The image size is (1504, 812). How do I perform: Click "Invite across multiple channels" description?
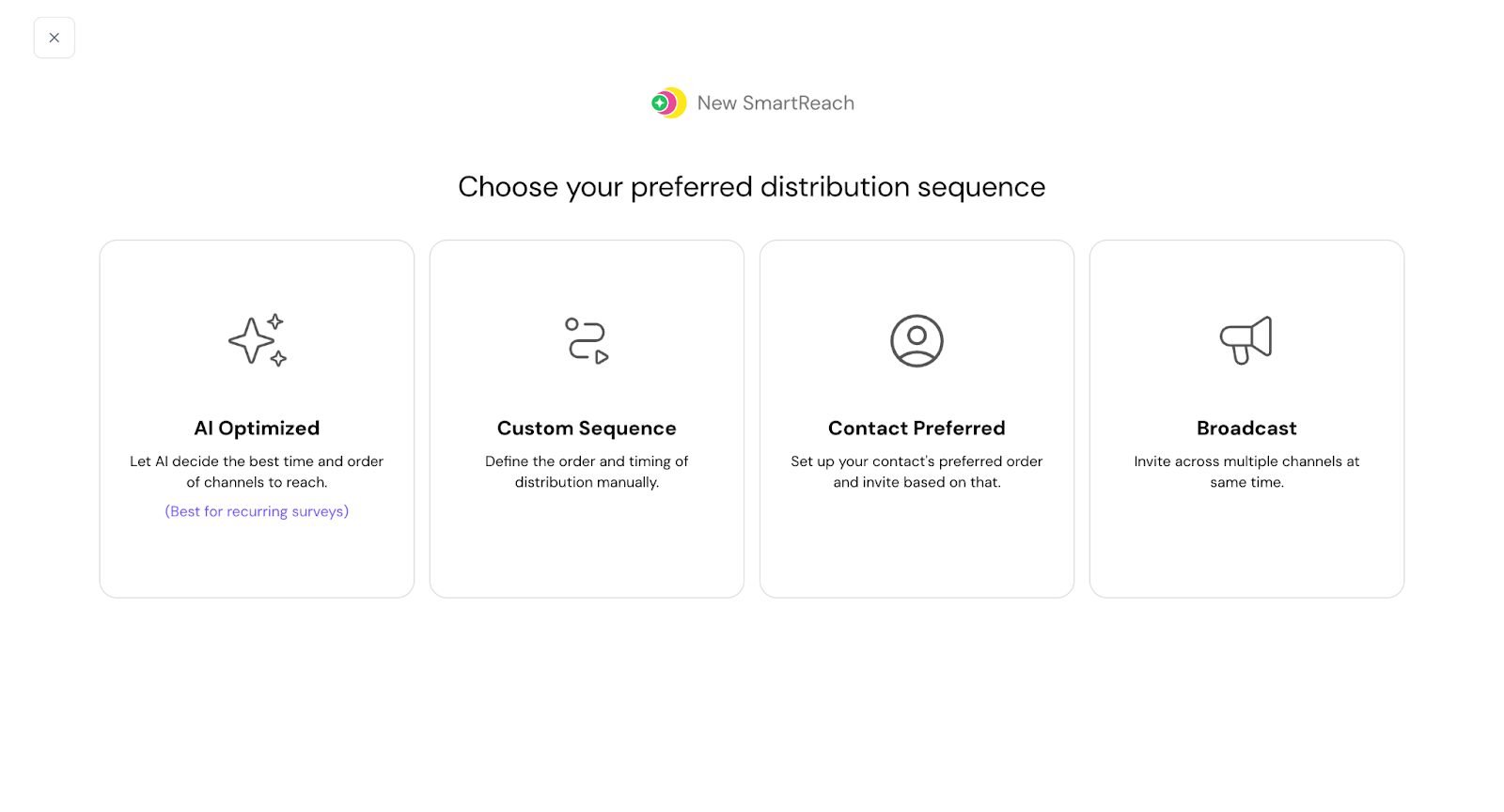coord(1246,472)
